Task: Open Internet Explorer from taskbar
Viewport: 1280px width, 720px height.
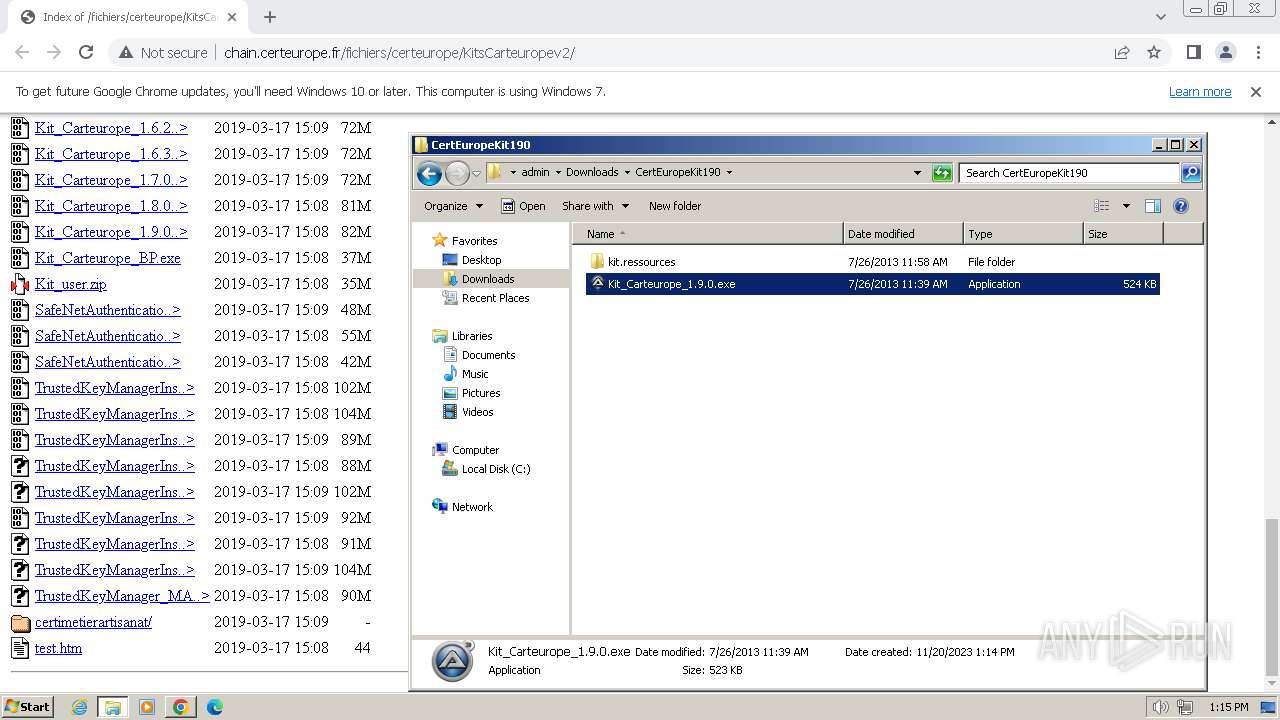Action: click(x=79, y=707)
